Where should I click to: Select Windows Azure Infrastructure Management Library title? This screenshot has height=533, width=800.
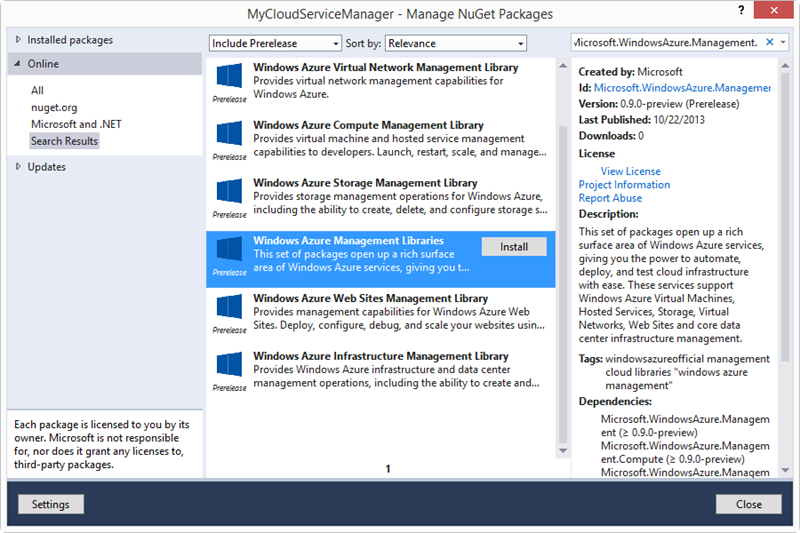(x=381, y=356)
